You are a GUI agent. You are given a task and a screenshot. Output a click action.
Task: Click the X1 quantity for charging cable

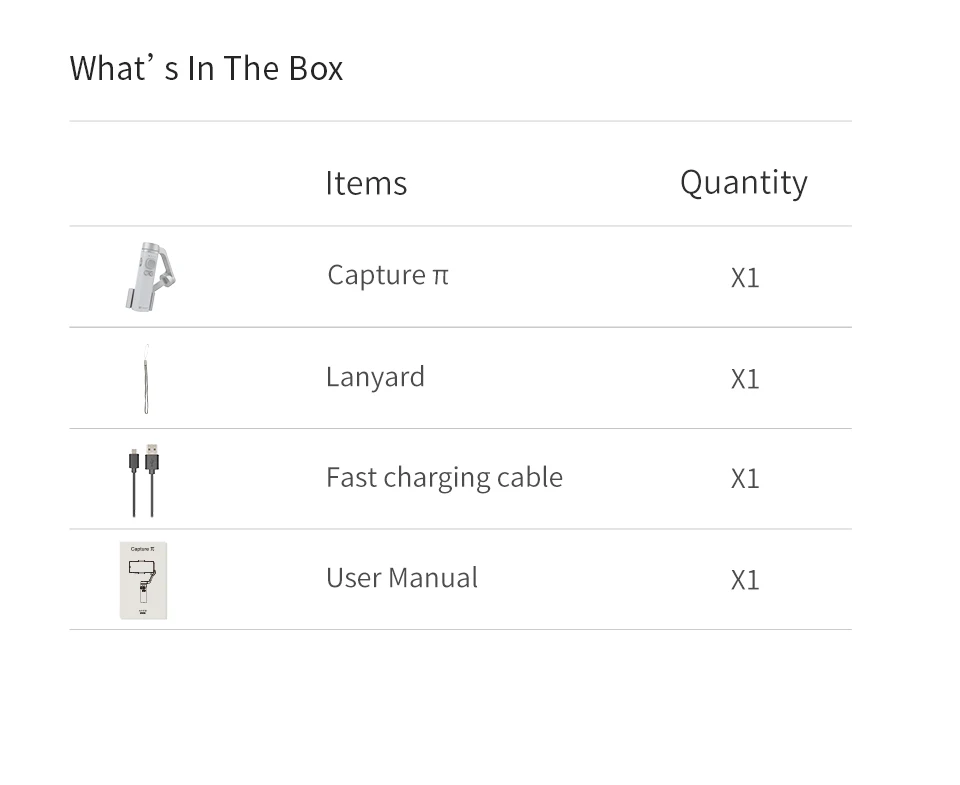point(745,478)
